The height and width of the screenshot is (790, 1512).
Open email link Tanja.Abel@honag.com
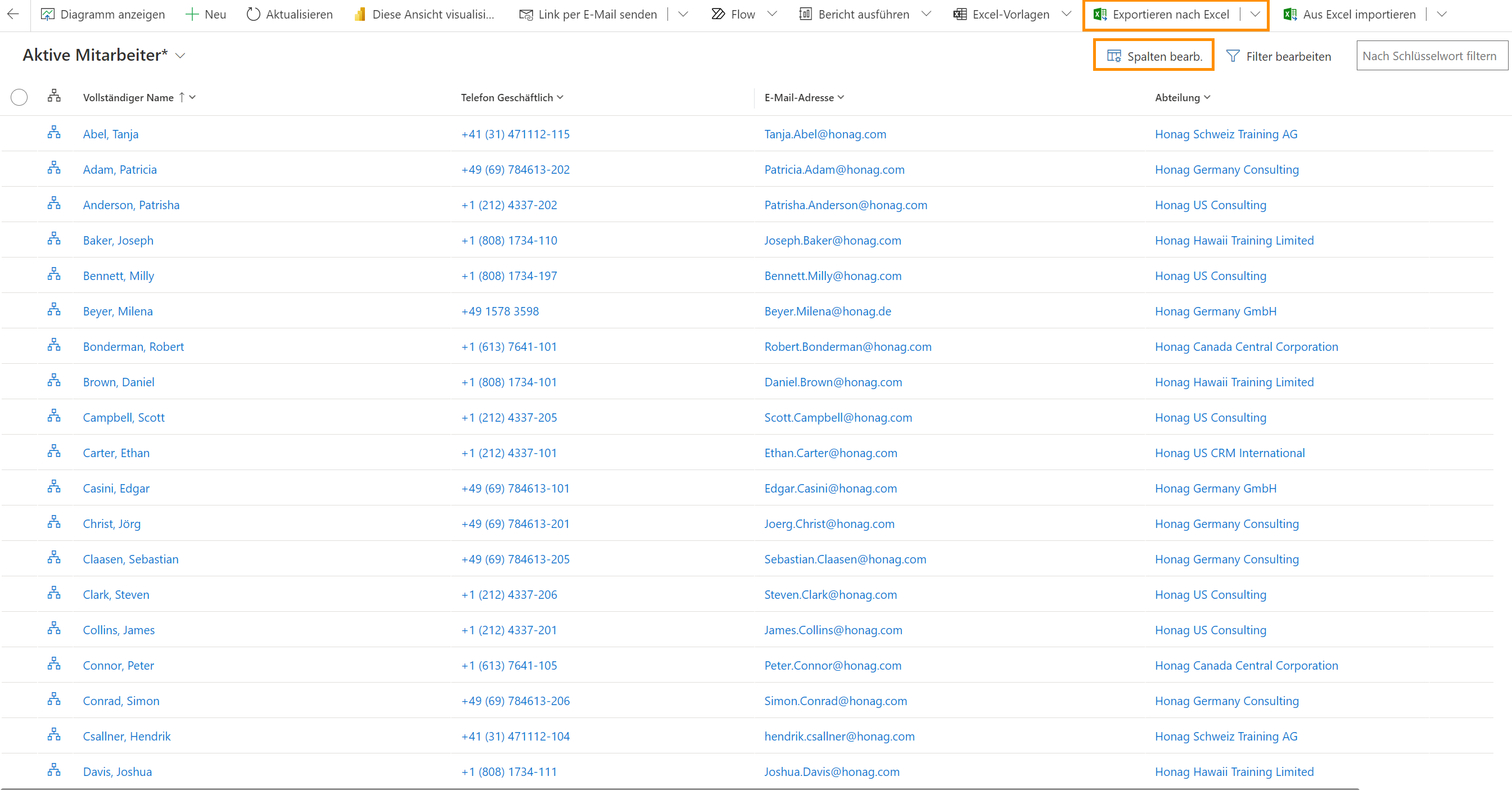[x=825, y=134]
